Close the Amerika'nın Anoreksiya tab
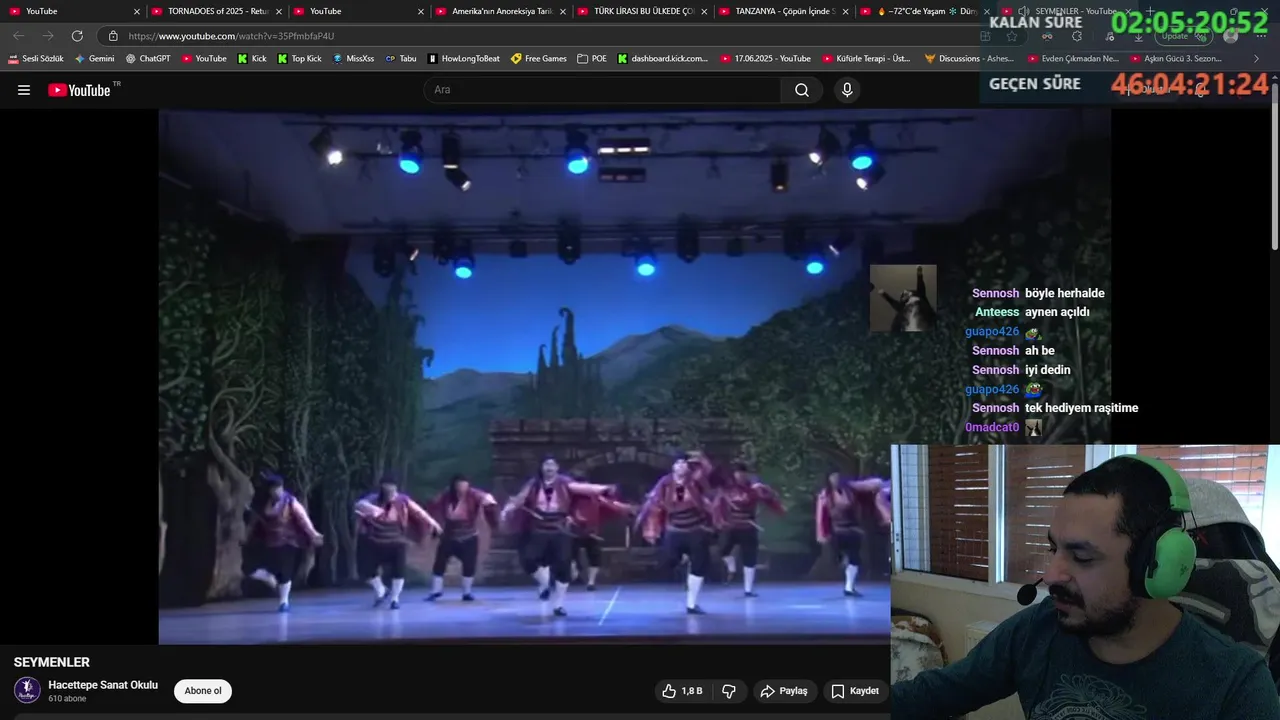The image size is (1280, 720). click(x=563, y=11)
